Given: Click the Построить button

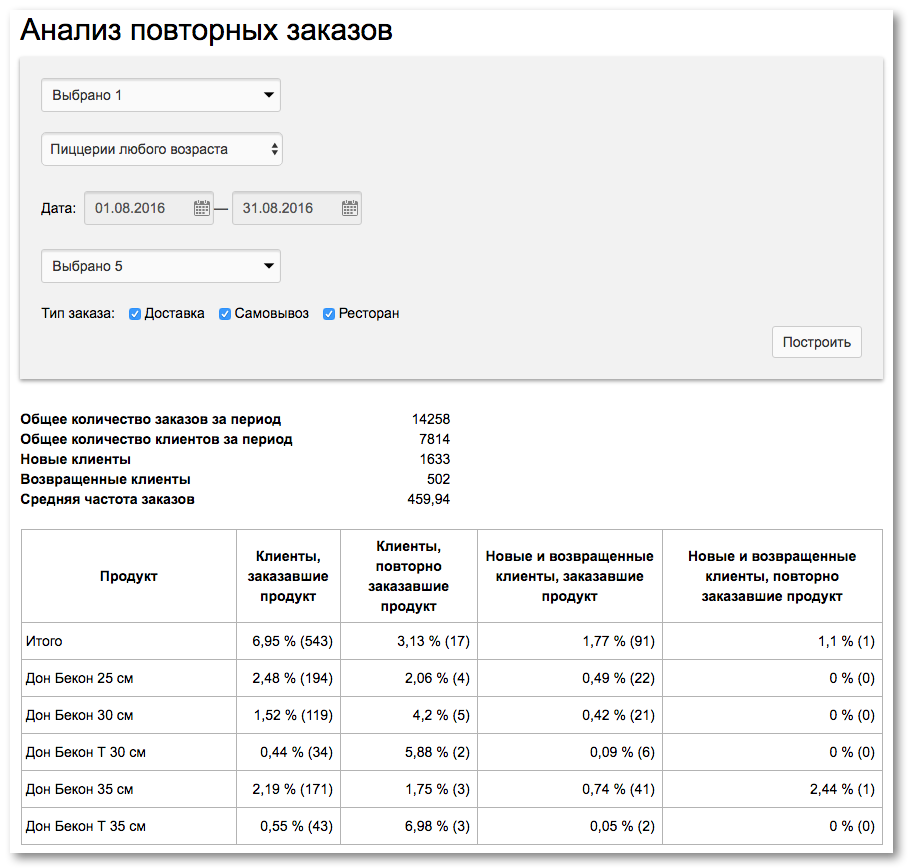Looking at the screenshot, I should [x=817, y=342].
